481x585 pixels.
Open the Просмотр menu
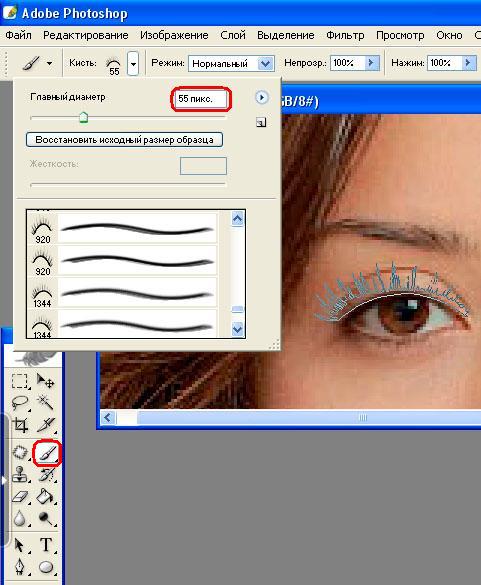pos(400,35)
